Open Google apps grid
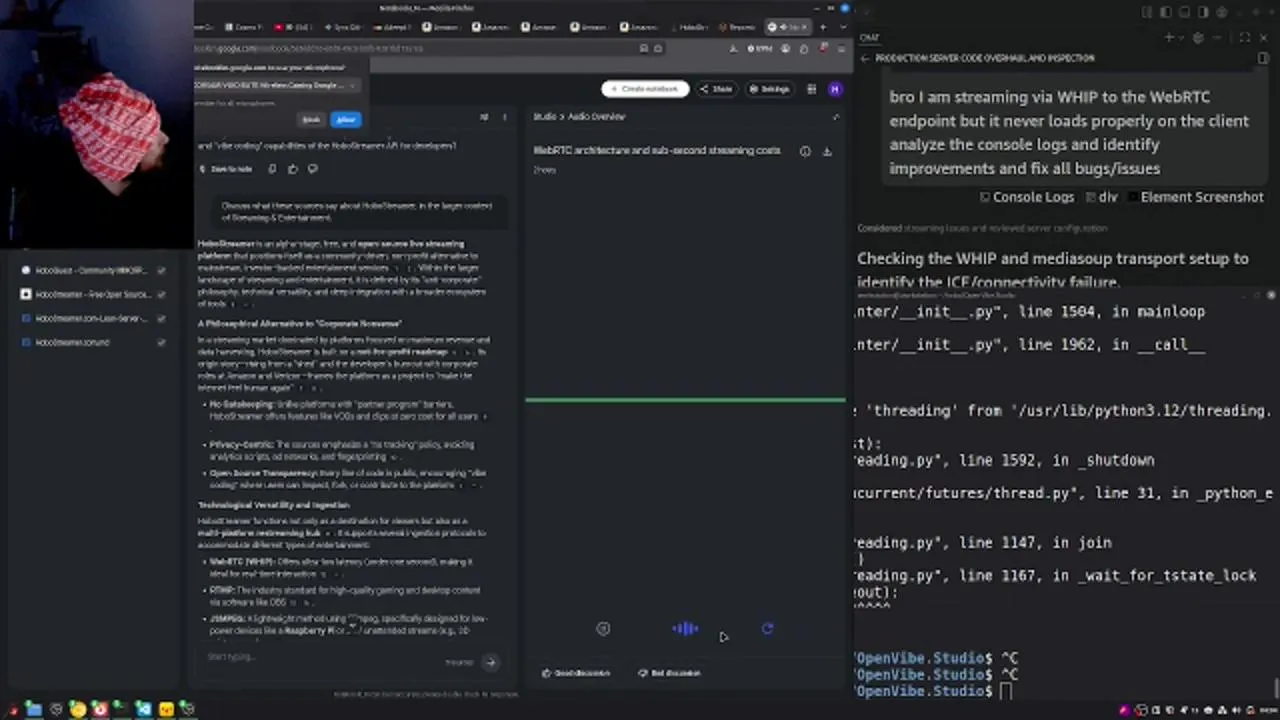 pyautogui.click(x=811, y=89)
